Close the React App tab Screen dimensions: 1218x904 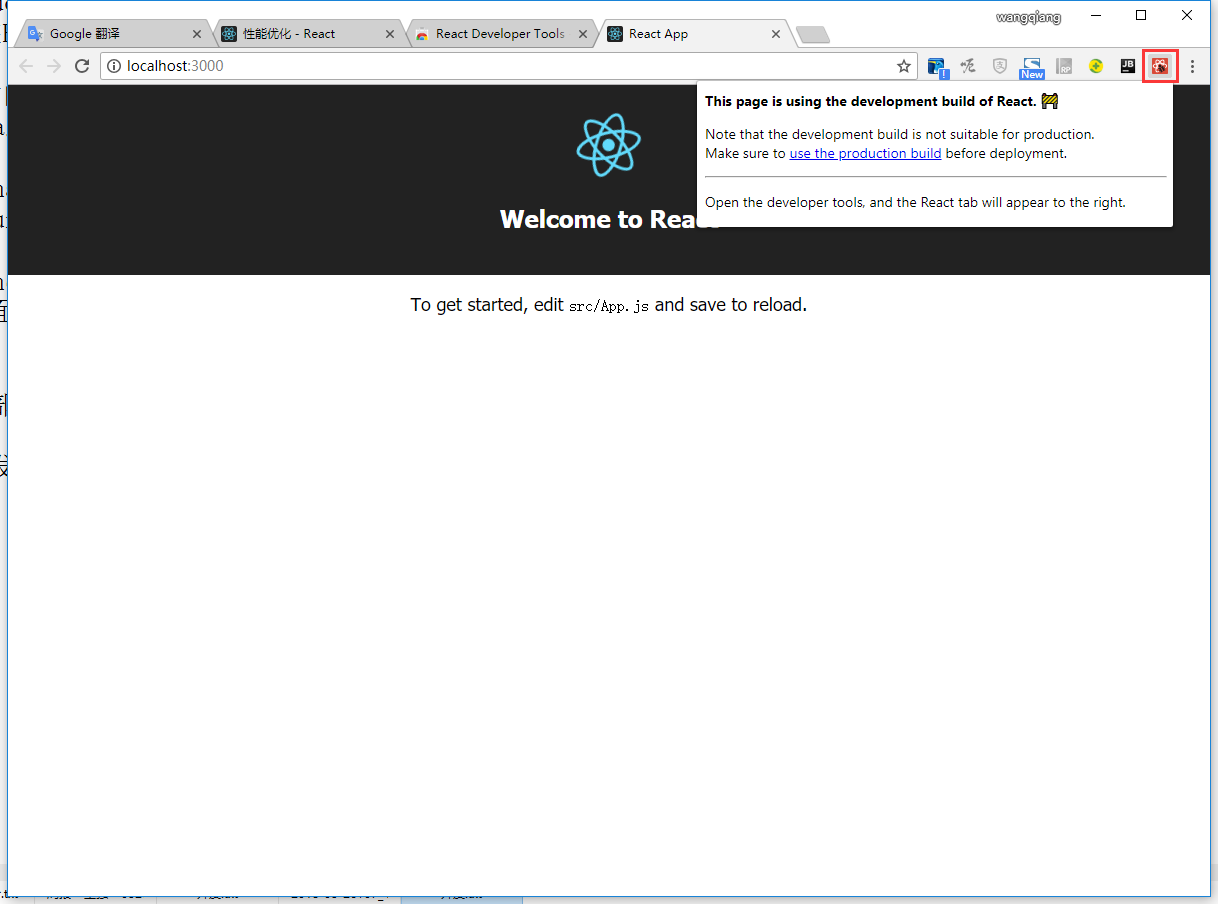(776, 34)
